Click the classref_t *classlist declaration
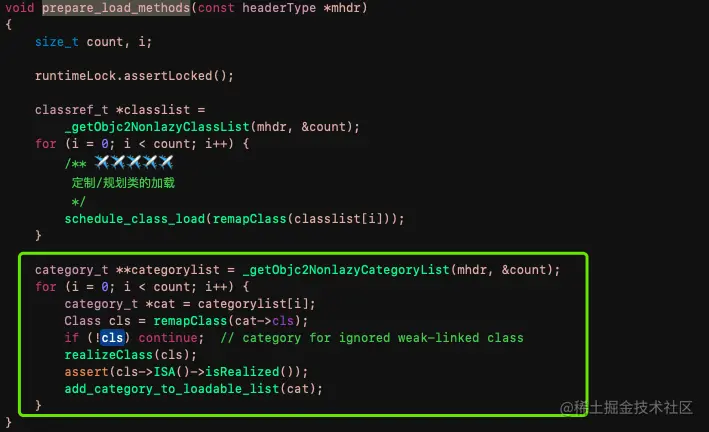Screen dimensions: 709x432 pos(120,109)
